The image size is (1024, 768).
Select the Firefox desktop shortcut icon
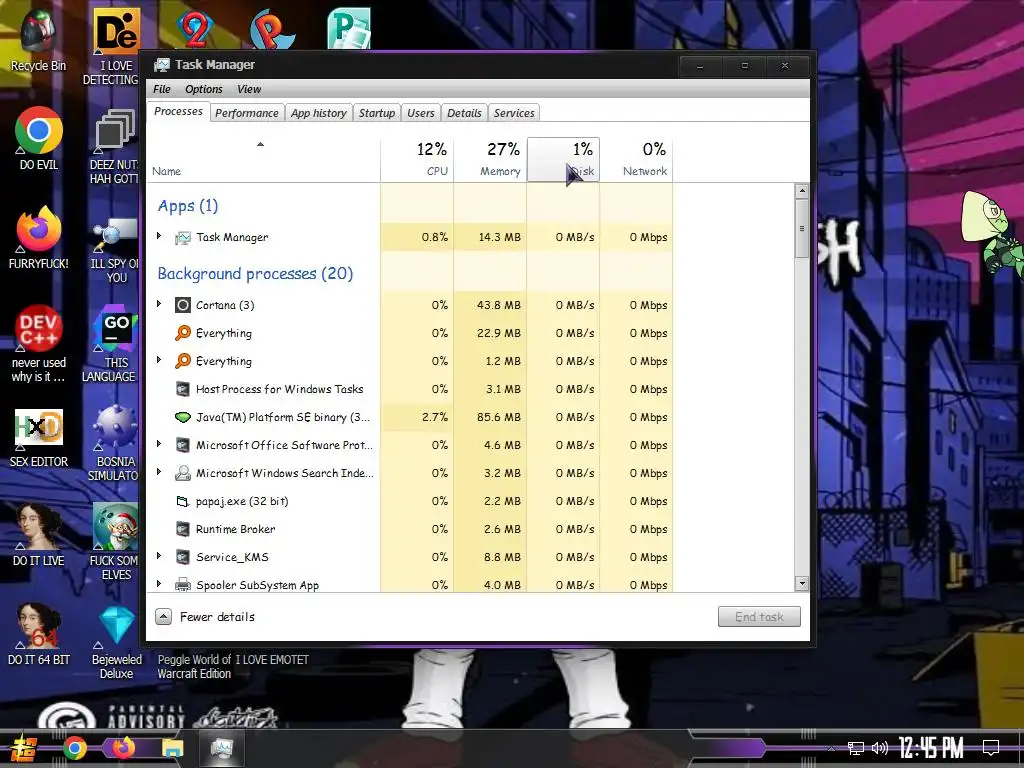click(39, 229)
